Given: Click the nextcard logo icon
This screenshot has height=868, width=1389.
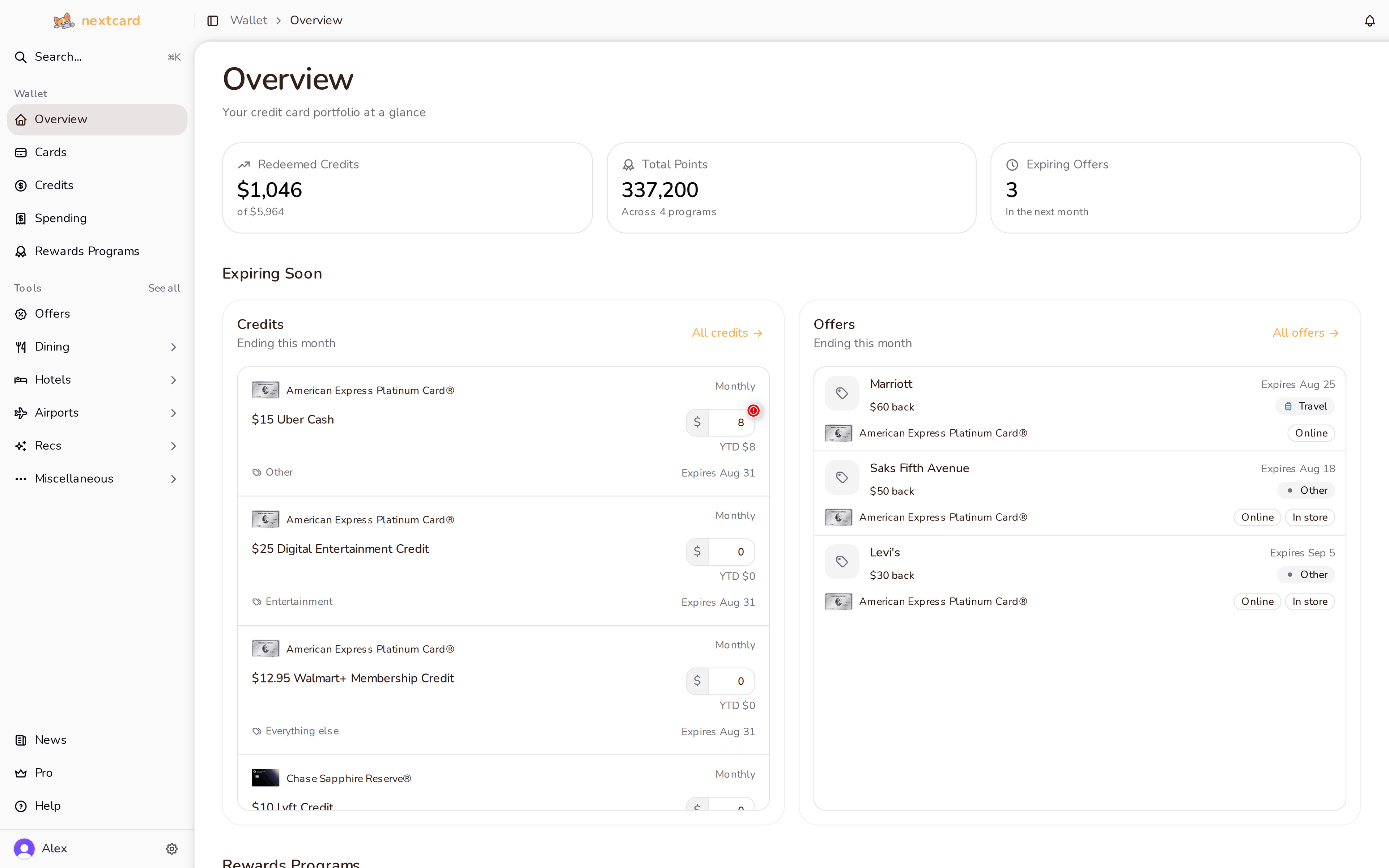Looking at the screenshot, I should tap(64, 21).
